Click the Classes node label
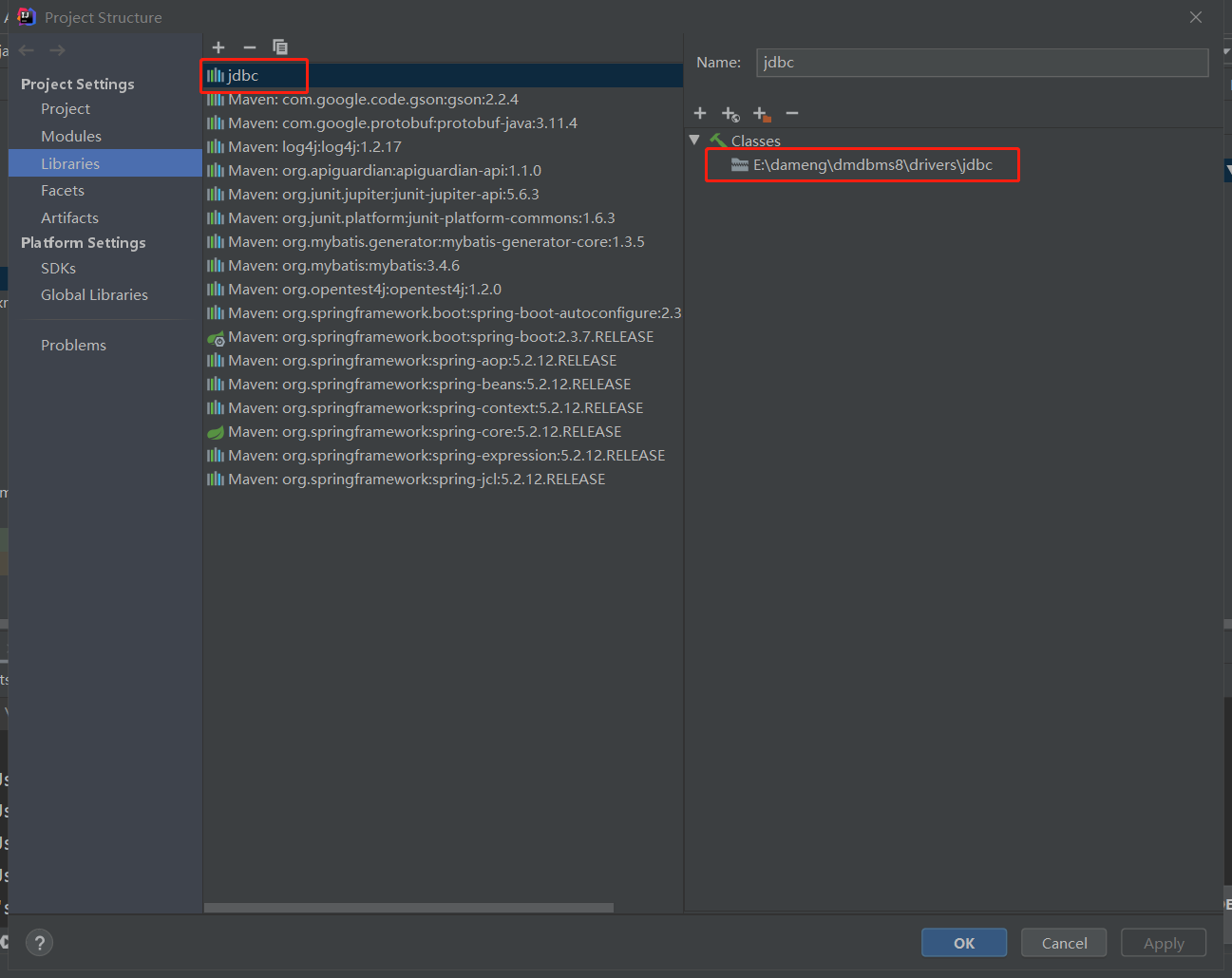The width and height of the screenshot is (1232, 978). pos(756,141)
